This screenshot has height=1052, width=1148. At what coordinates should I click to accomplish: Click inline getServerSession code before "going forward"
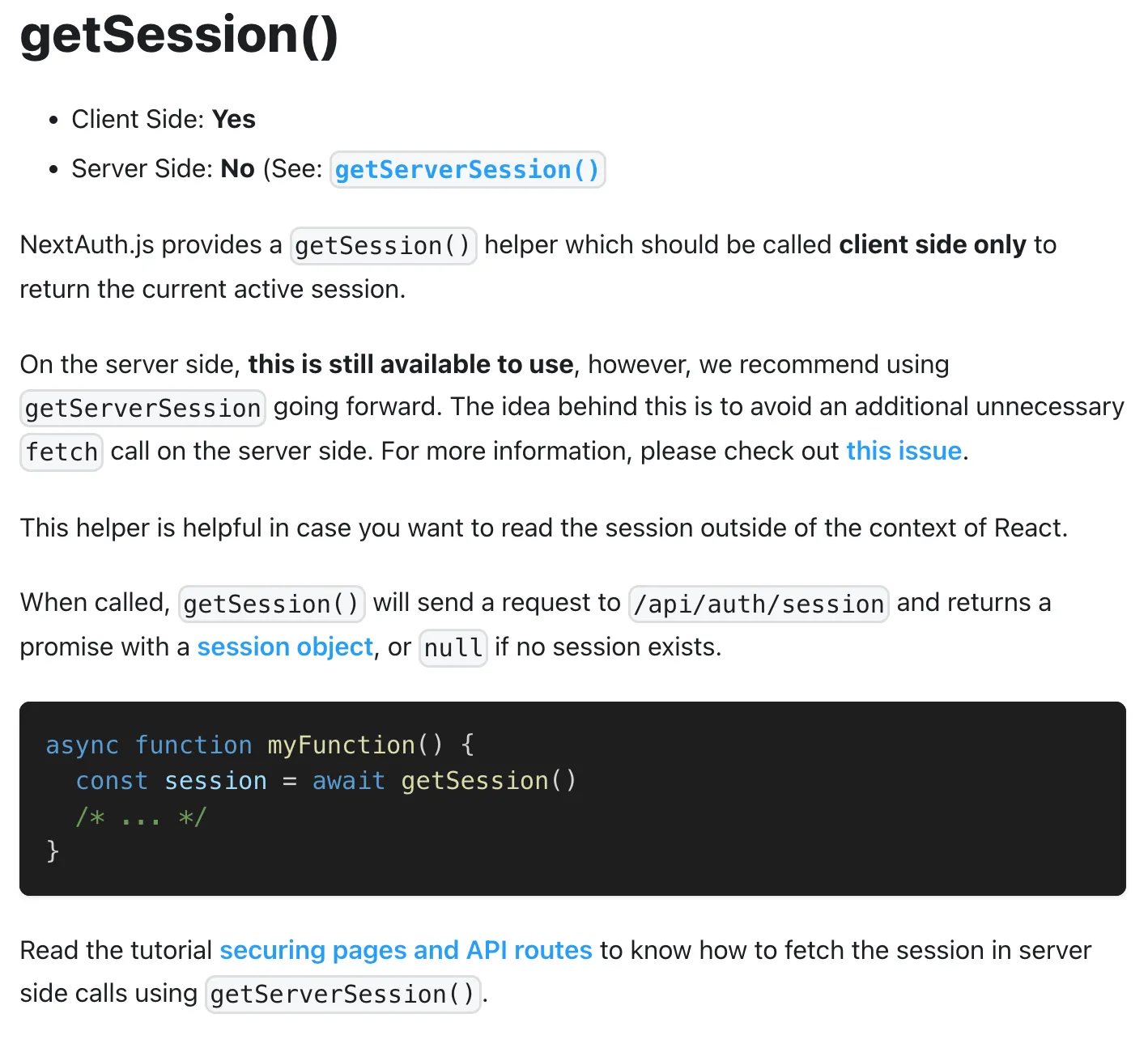(x=142, y=408)
